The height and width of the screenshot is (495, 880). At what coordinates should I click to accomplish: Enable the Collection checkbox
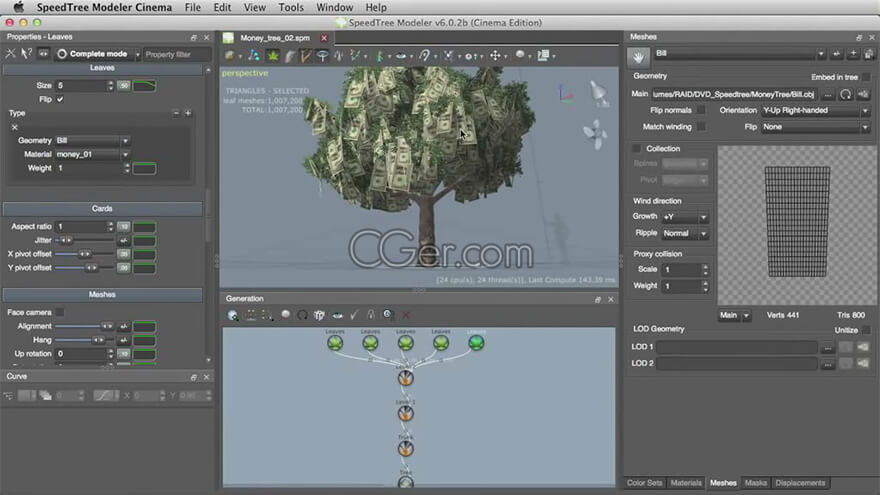pyautogui.click(x=636, y=149)
